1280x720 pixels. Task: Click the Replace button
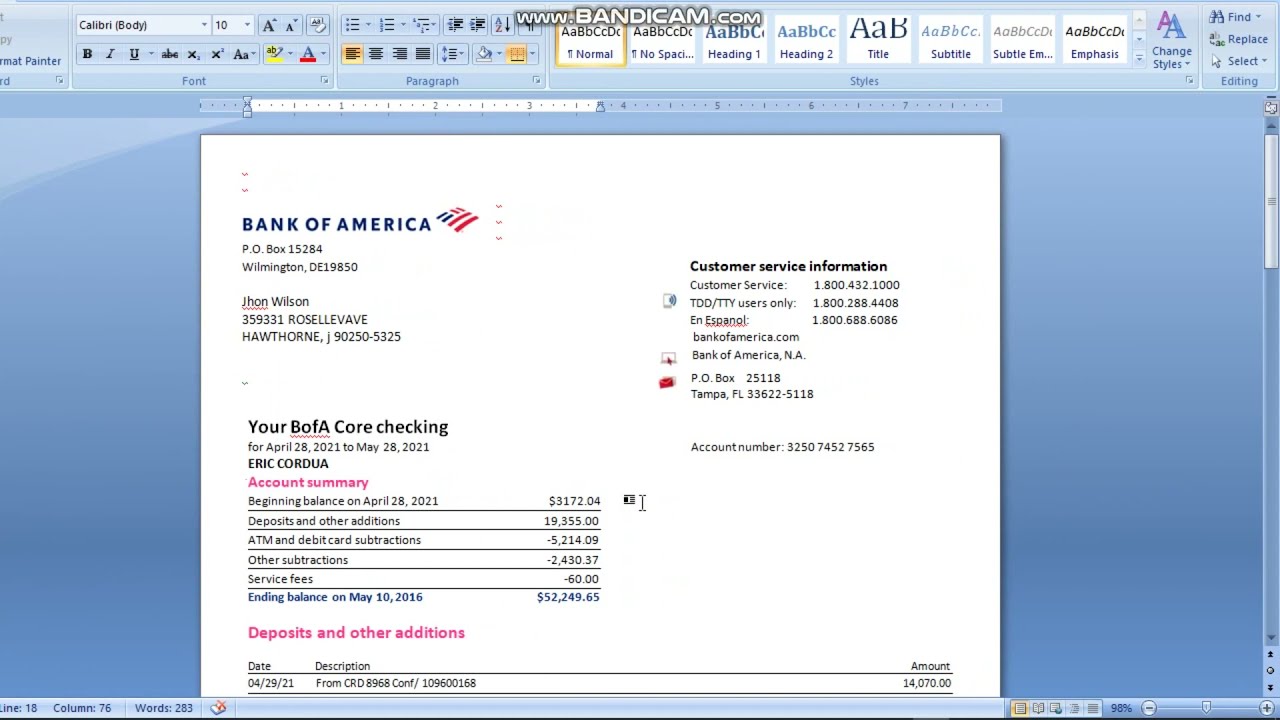click(x=1238, y=39)
